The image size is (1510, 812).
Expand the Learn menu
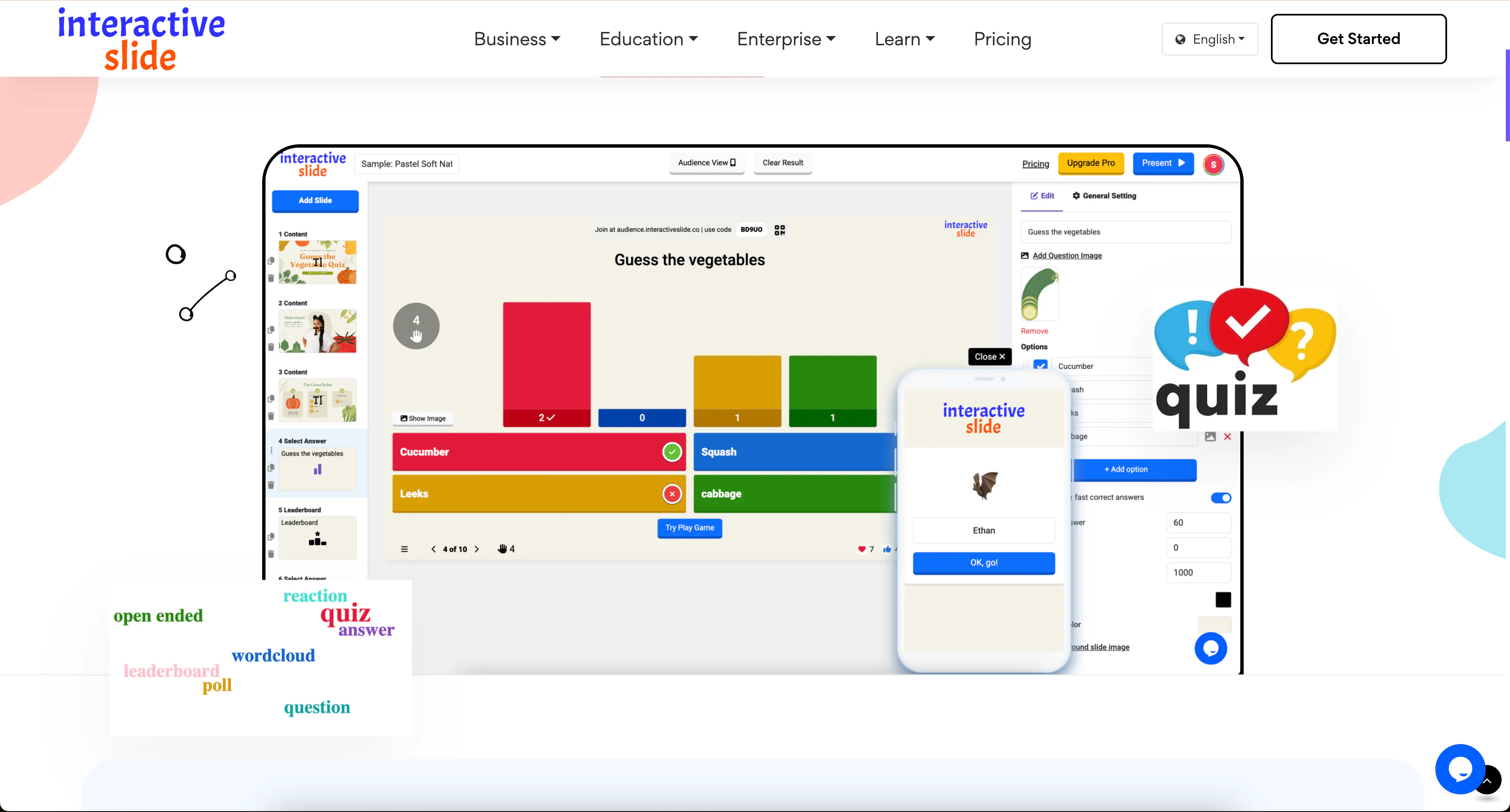904,39
